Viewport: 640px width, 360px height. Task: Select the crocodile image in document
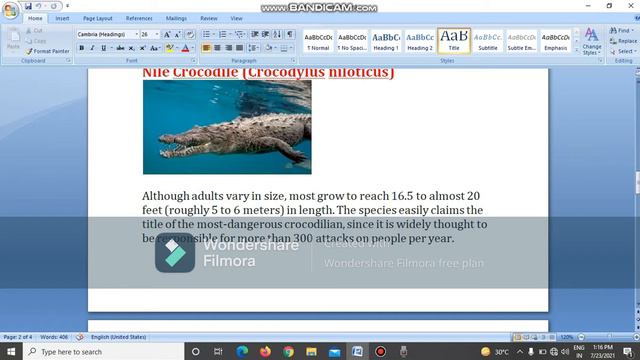pos(227,127)
